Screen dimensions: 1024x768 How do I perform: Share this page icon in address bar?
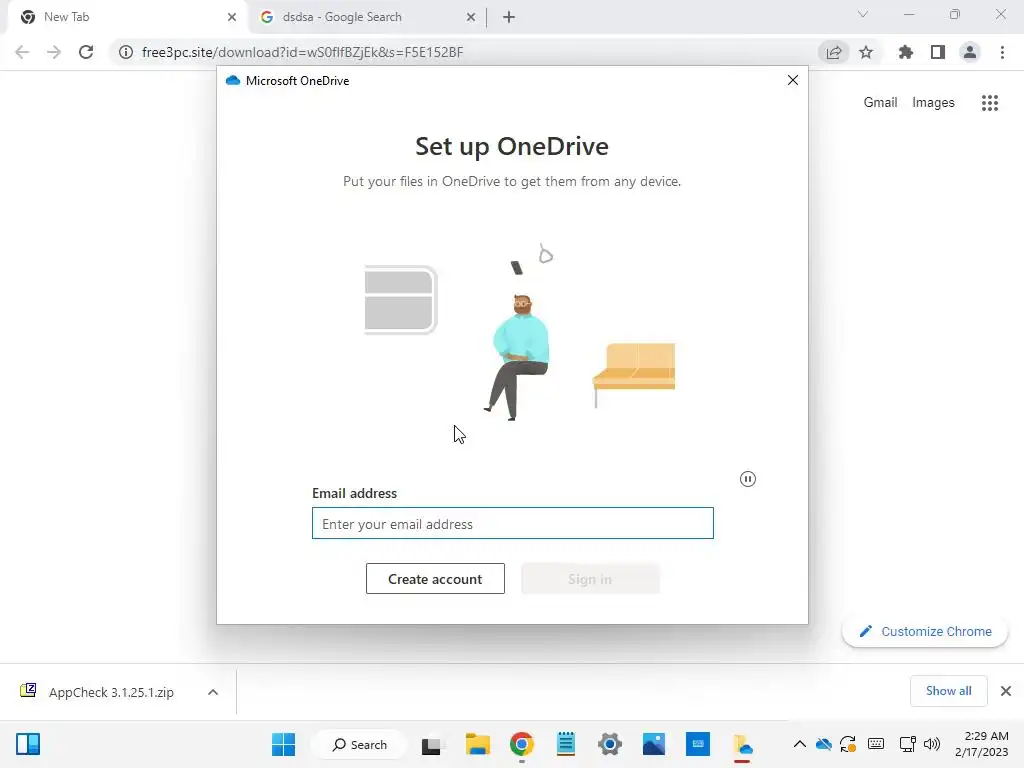pos(834,52)
